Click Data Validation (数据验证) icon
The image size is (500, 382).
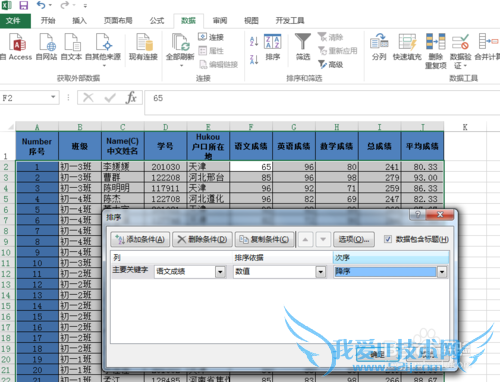click(x=461, y=51)
